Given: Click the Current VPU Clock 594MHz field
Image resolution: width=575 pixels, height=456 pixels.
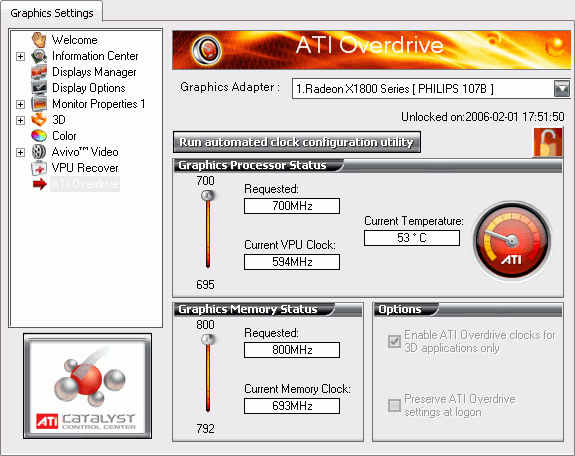Looking at the screenshot, I should pyautogui.click(x=292, y=262).
